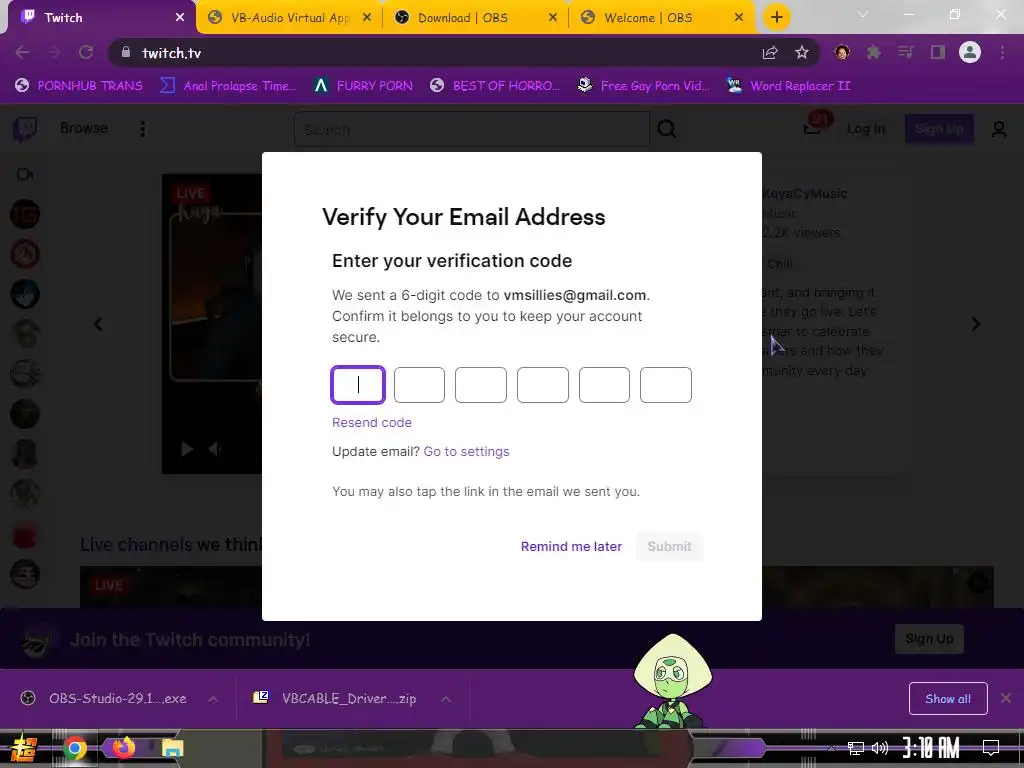
Task: Open the Twitch user profile icon
Action: (x=999, y=129)
